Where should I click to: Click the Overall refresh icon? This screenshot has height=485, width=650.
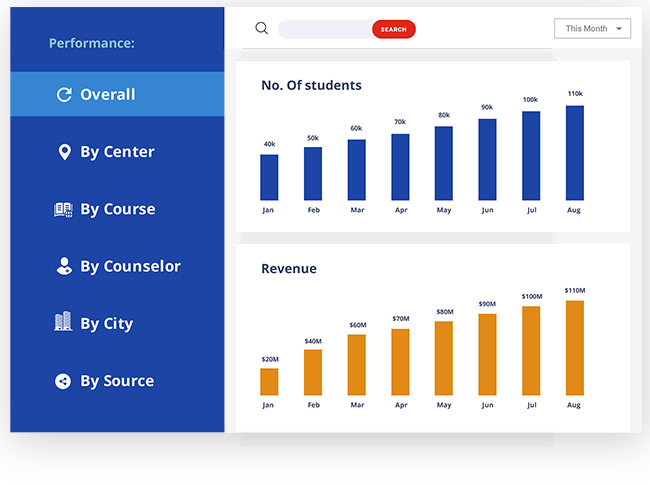64,95
